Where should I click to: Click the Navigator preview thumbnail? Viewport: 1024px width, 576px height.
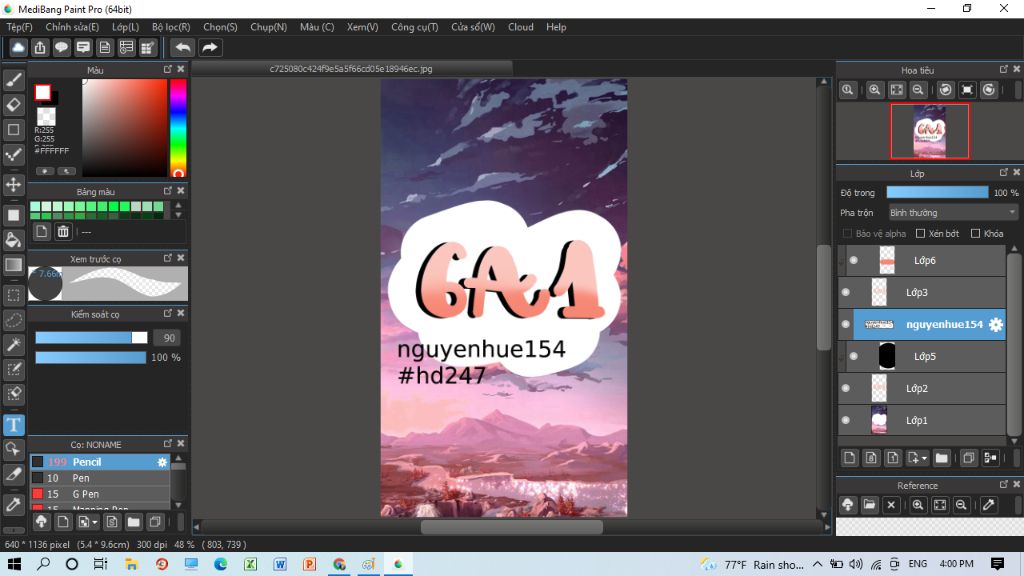click(929, 131)
